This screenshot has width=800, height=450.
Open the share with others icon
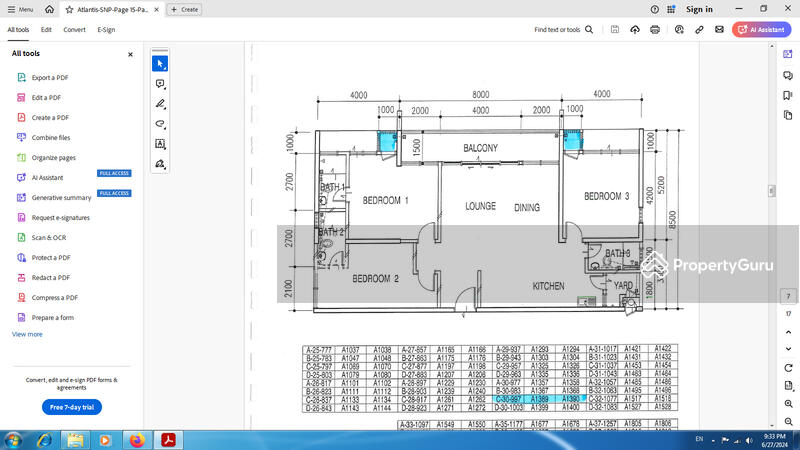click(x=679, y=30)
